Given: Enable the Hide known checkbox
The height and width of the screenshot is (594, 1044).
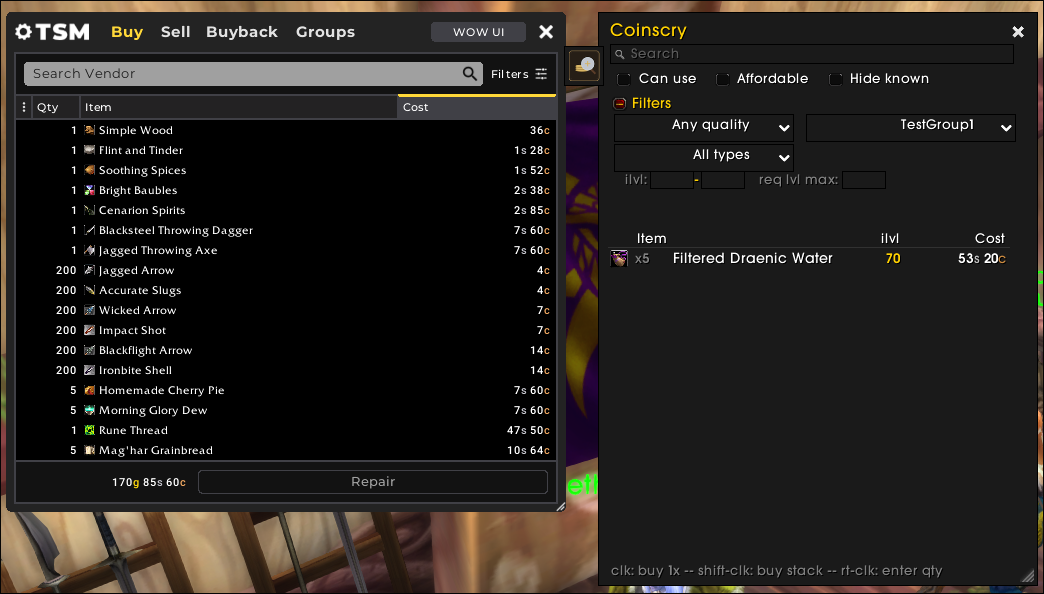Looking at the screenshot, I should (x=836, y=79).
